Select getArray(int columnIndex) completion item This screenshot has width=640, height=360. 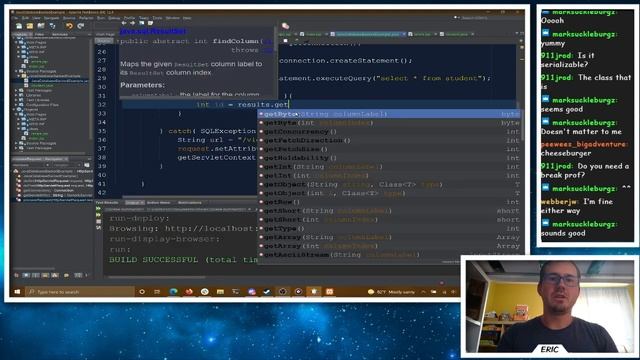pos(389,246)
